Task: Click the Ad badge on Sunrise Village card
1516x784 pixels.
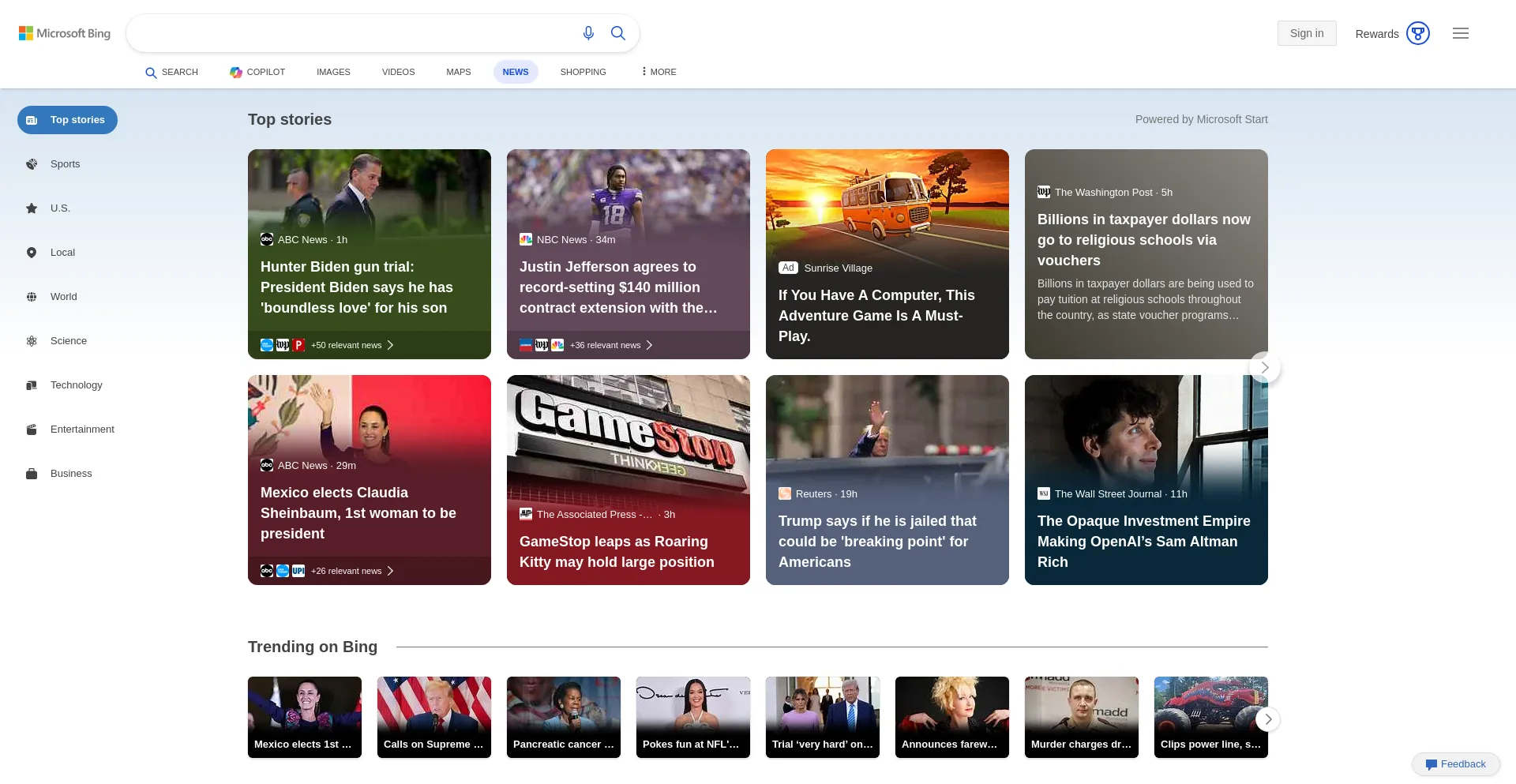Action: pyautogui.click(x=788, y=268)
